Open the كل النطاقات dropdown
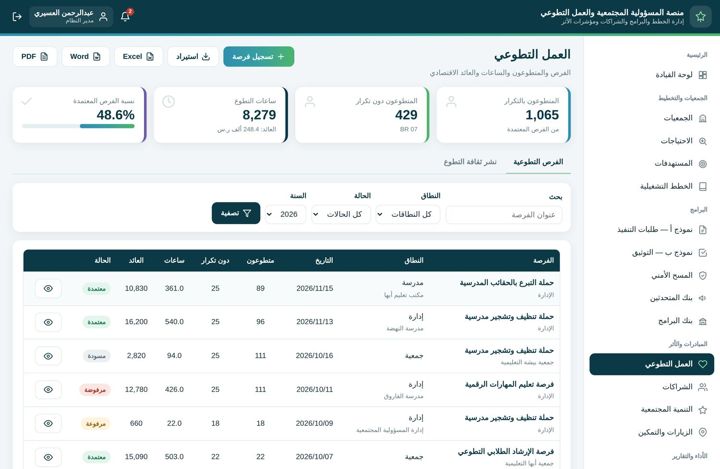The image size is (720, 469). (408, 215)
